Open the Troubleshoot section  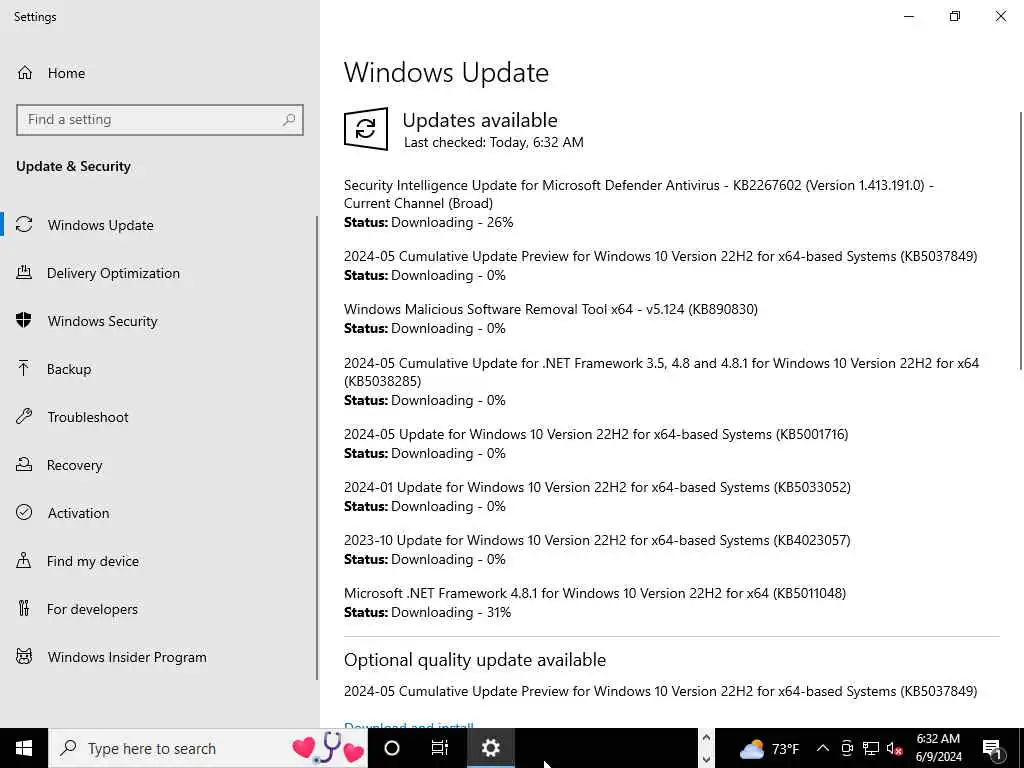pyautogui.click(x=160, y=417)
